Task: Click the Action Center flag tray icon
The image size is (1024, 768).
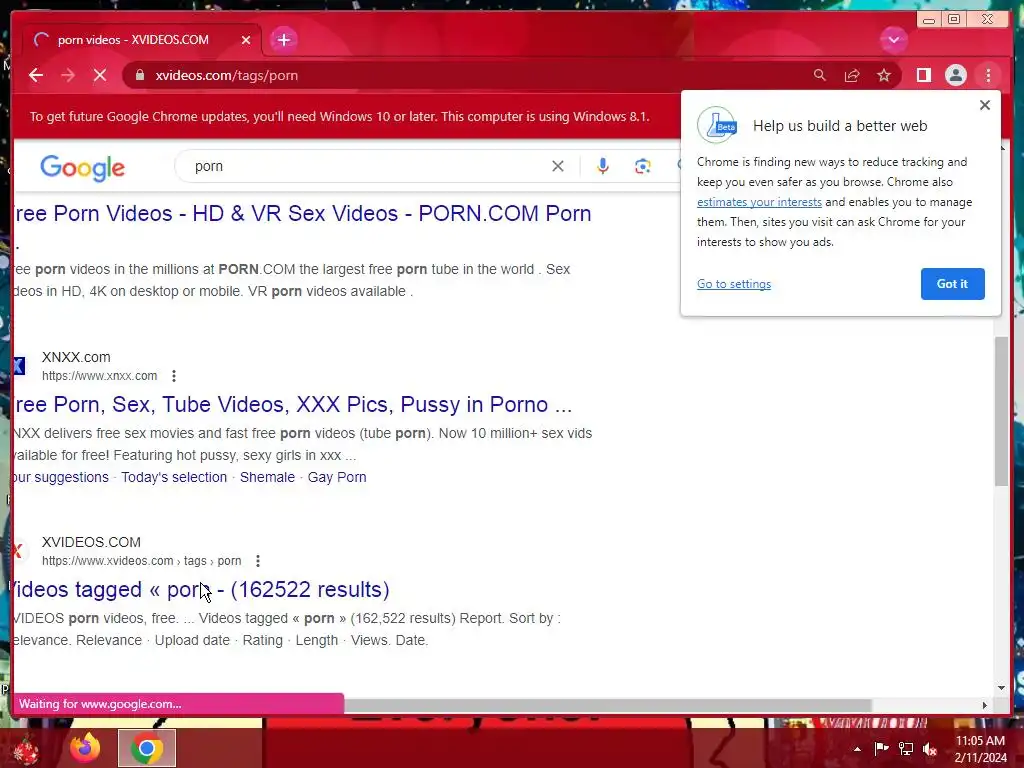Action: [x=881, y=748]
